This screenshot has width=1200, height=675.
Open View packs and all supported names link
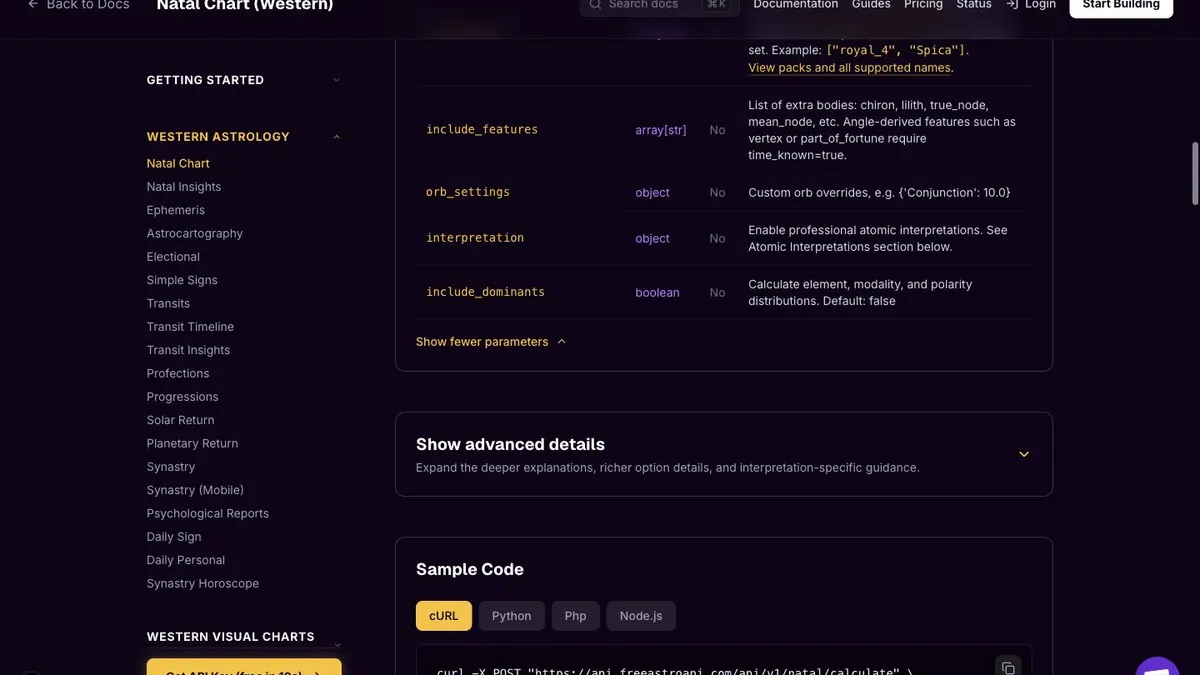(x=850, y=68)
